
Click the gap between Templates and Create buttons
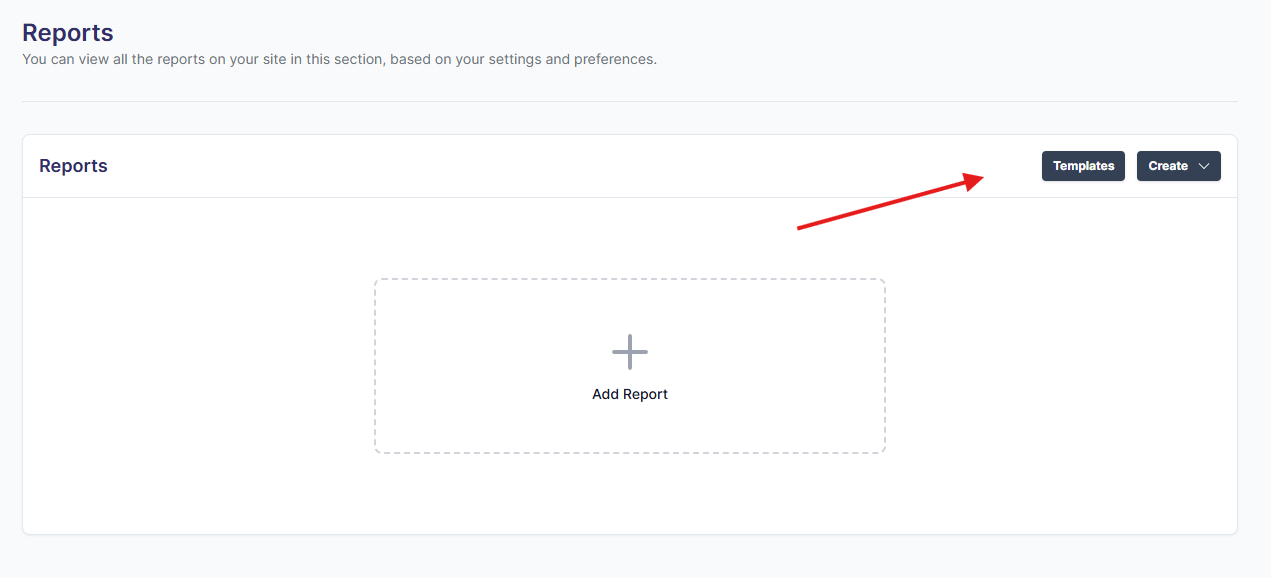click(x=1131, y=166)
